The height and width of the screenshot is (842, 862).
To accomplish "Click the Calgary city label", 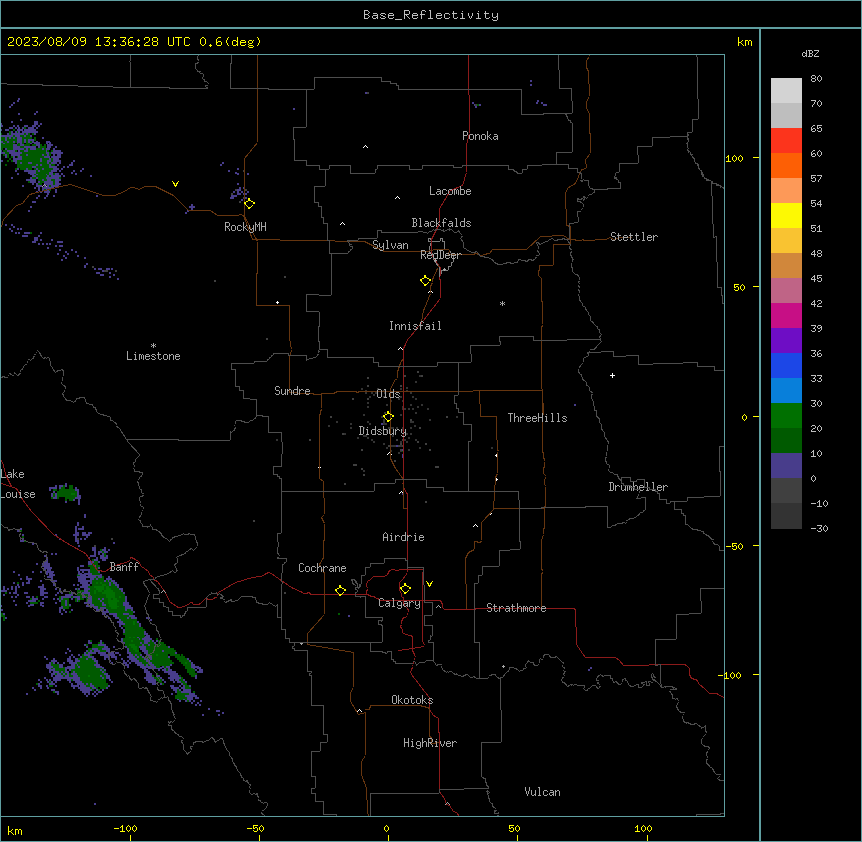I will (399, 603).
